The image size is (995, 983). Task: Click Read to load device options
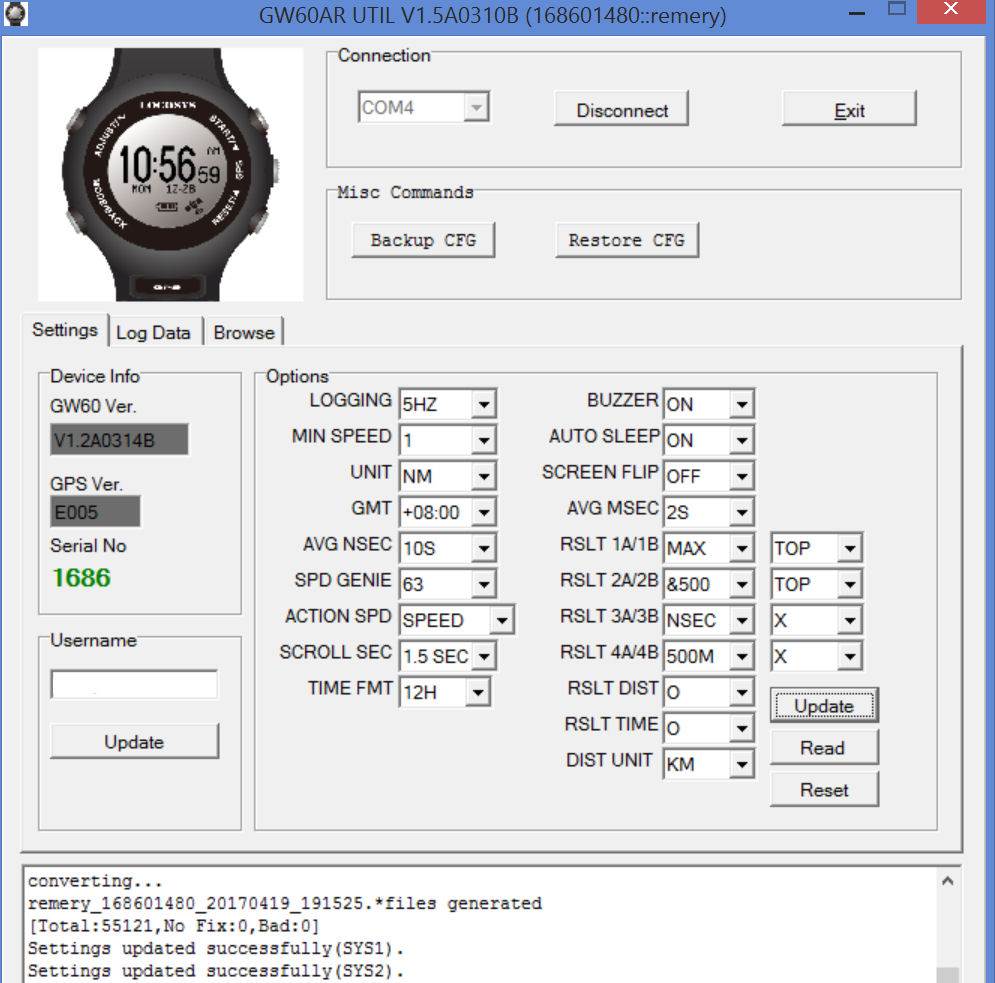823,748
